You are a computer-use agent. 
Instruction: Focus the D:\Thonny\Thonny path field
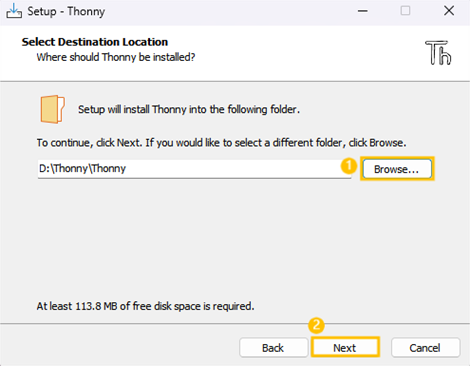[195, 169]
